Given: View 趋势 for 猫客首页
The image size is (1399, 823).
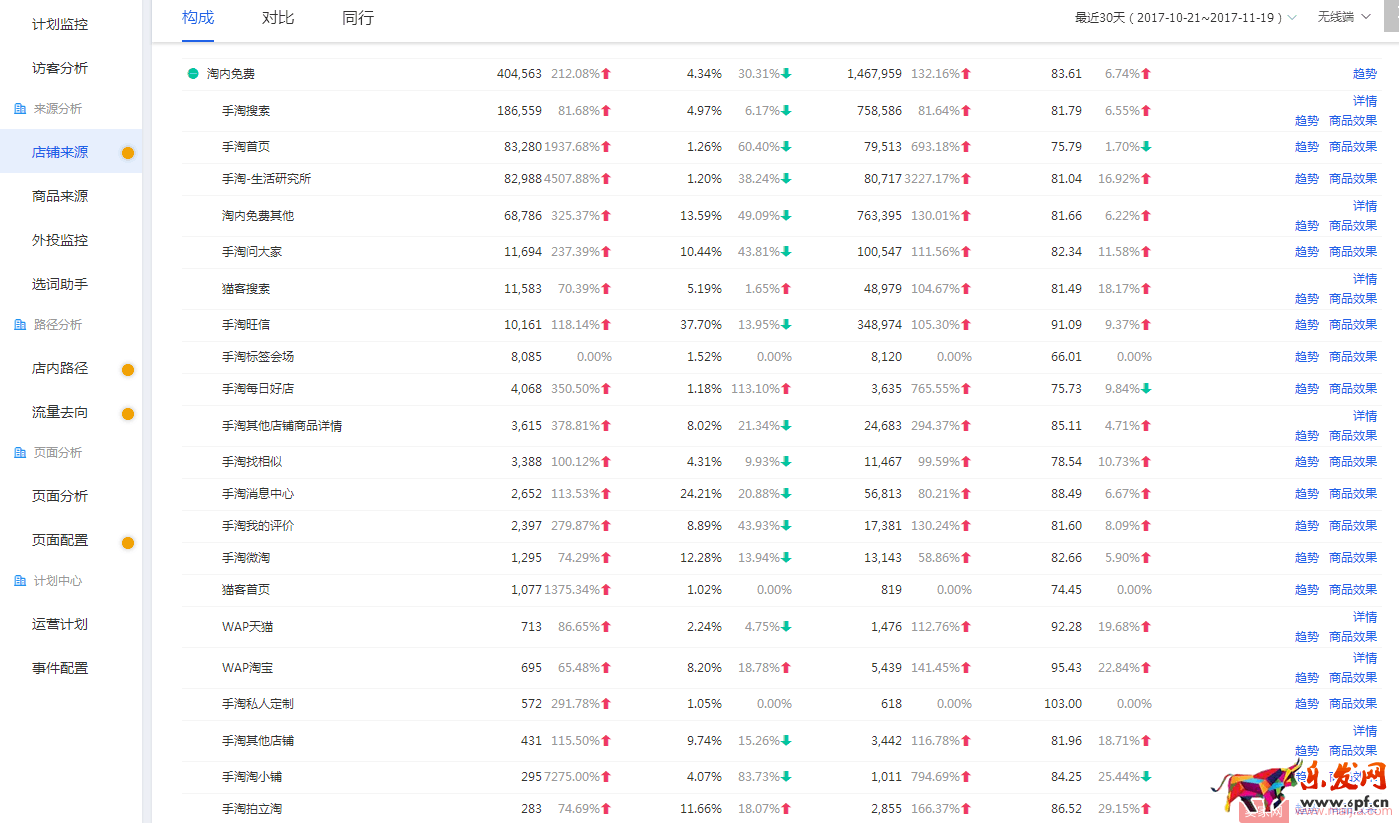Looking at the screenshot, I should (1307, 590).
